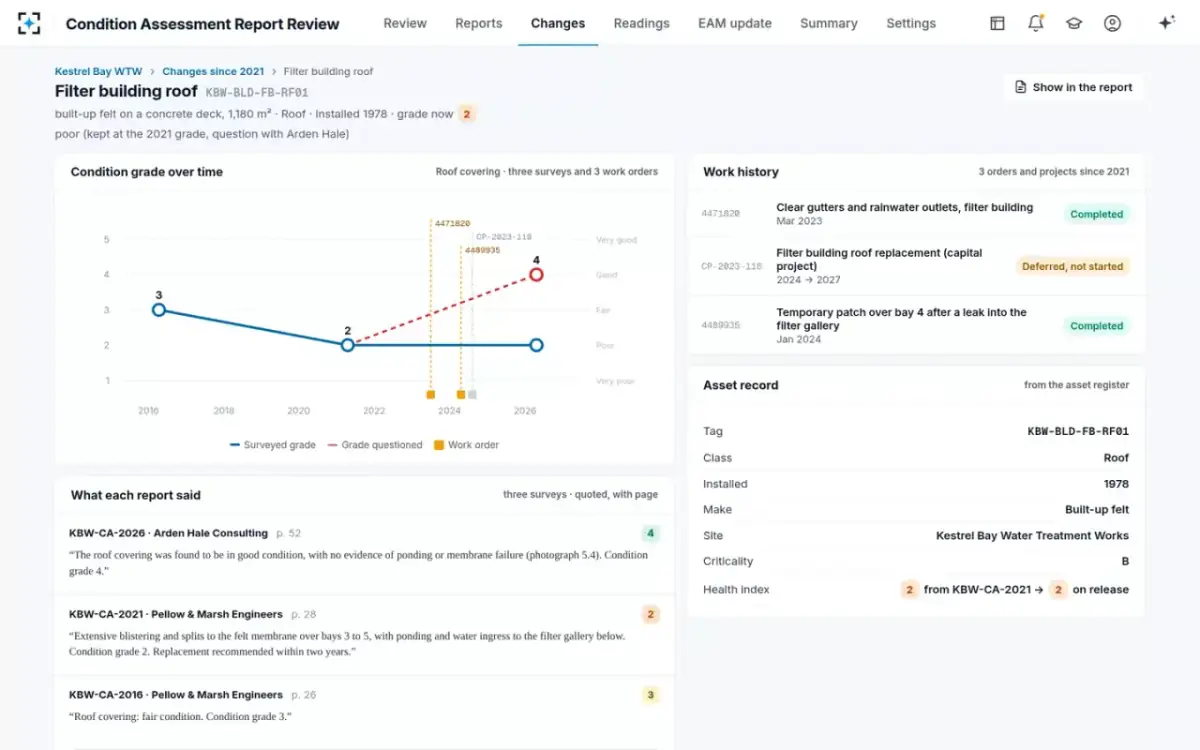
Task: Click the grade now 2 badge in header
Action: (x=467, y=114)
